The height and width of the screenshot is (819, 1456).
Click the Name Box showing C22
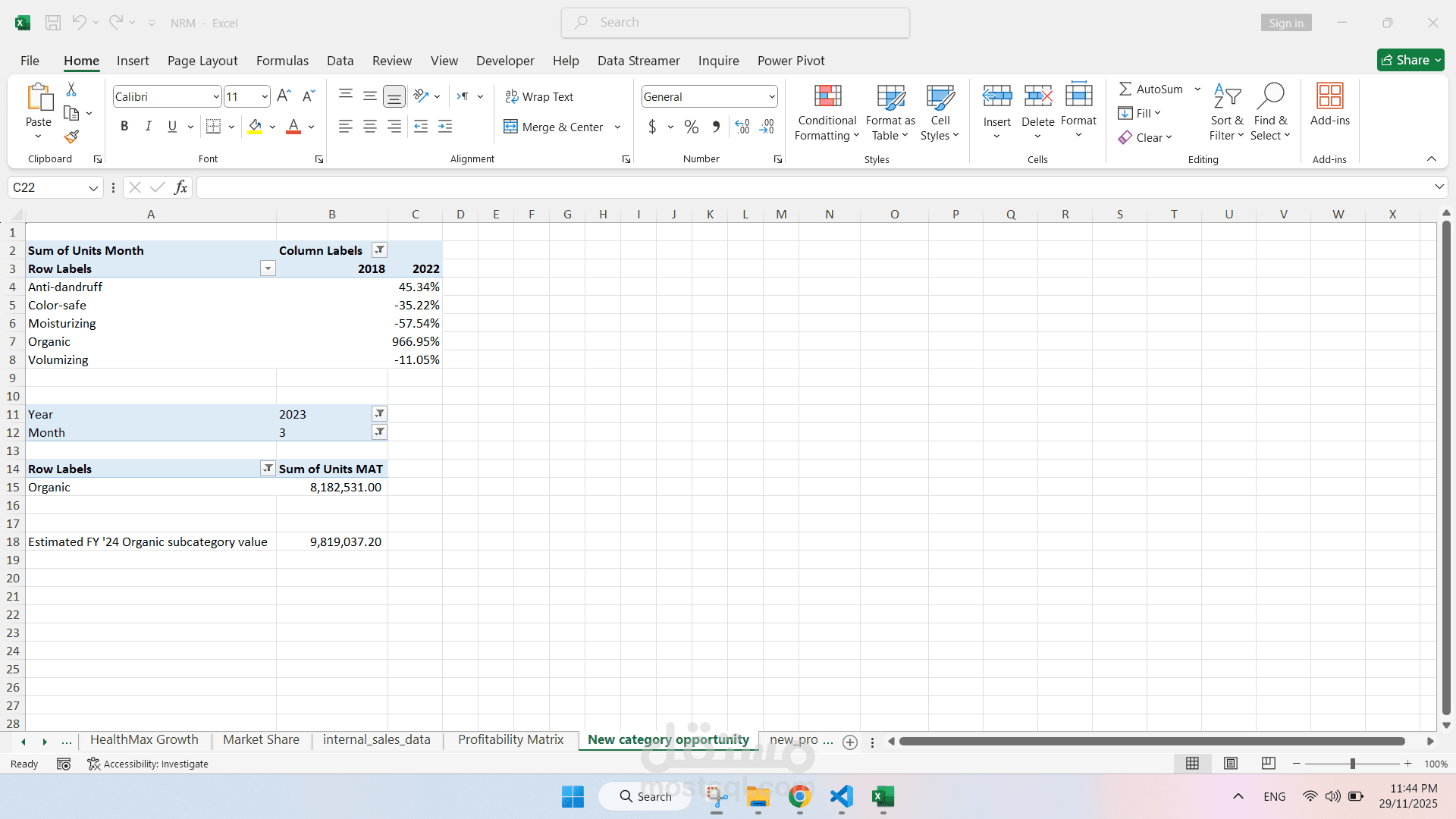pyautogui.click(x=47, y=187)
